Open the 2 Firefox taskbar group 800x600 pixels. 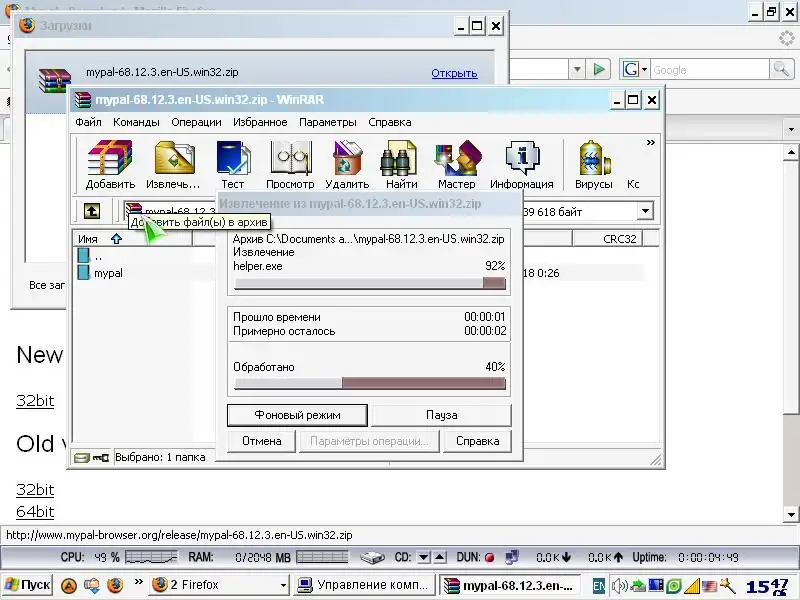[220, 585]
